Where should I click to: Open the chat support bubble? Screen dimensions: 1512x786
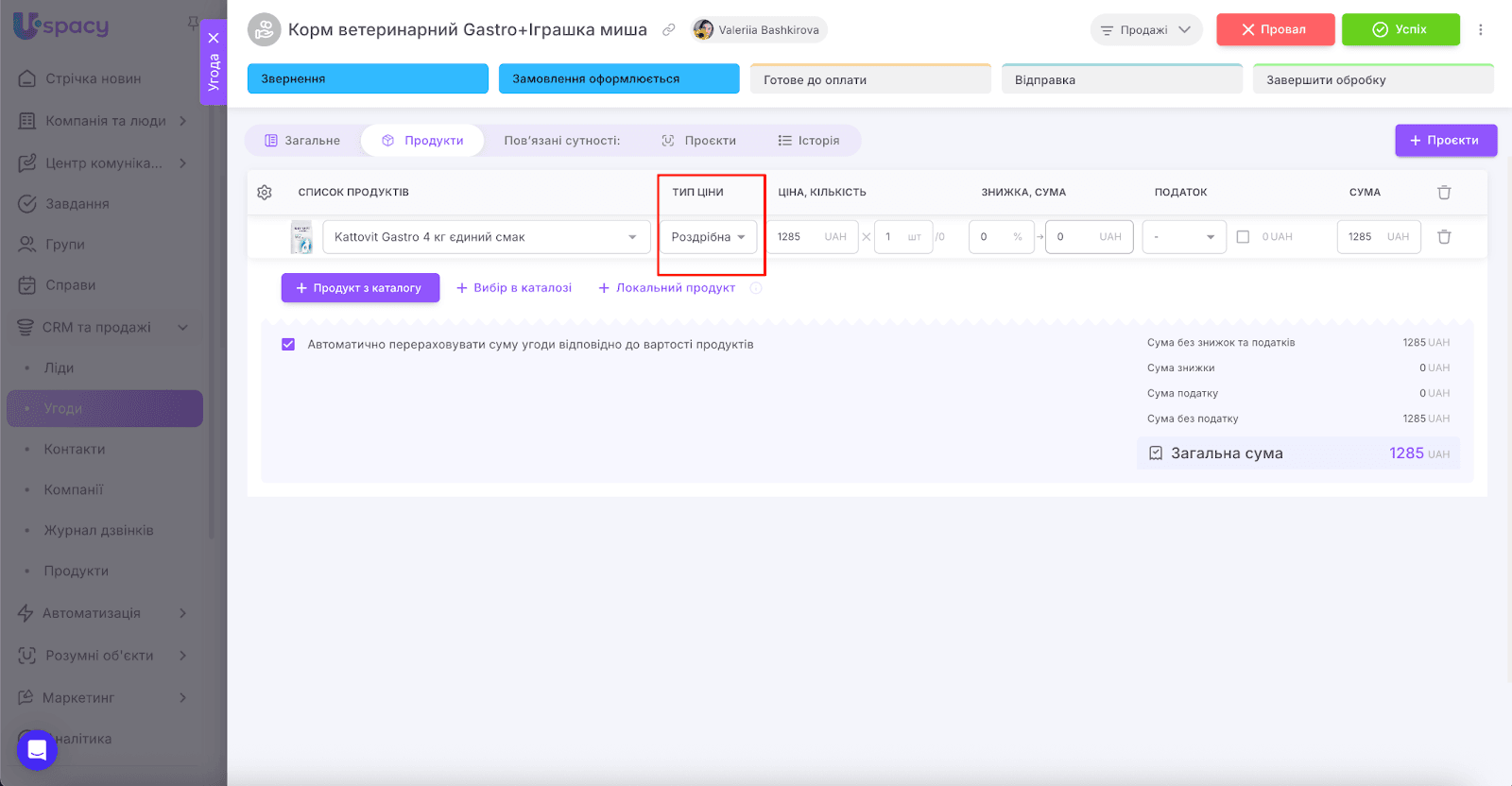(37, 750)
